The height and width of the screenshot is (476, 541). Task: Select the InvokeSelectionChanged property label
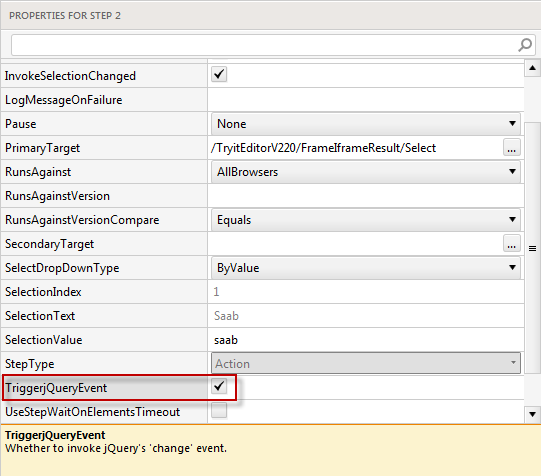(x=70, y=76)
